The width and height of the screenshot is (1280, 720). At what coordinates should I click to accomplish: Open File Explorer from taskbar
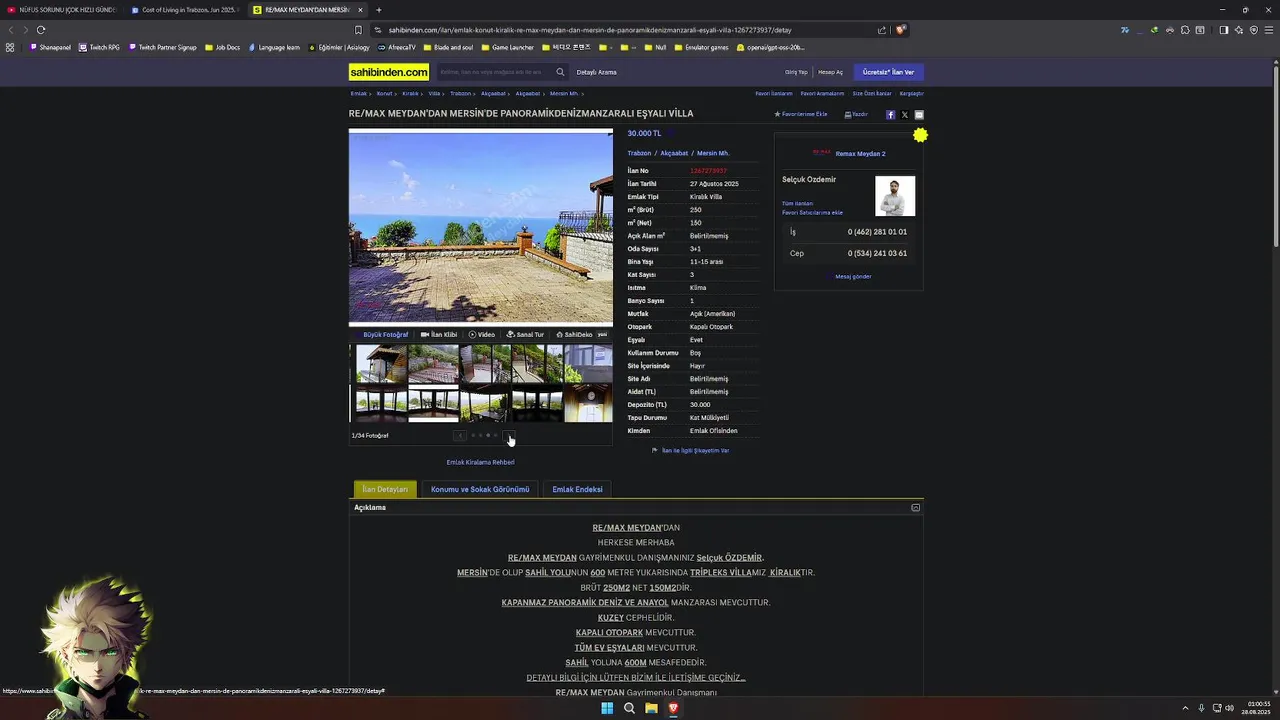tap(651, 708)
